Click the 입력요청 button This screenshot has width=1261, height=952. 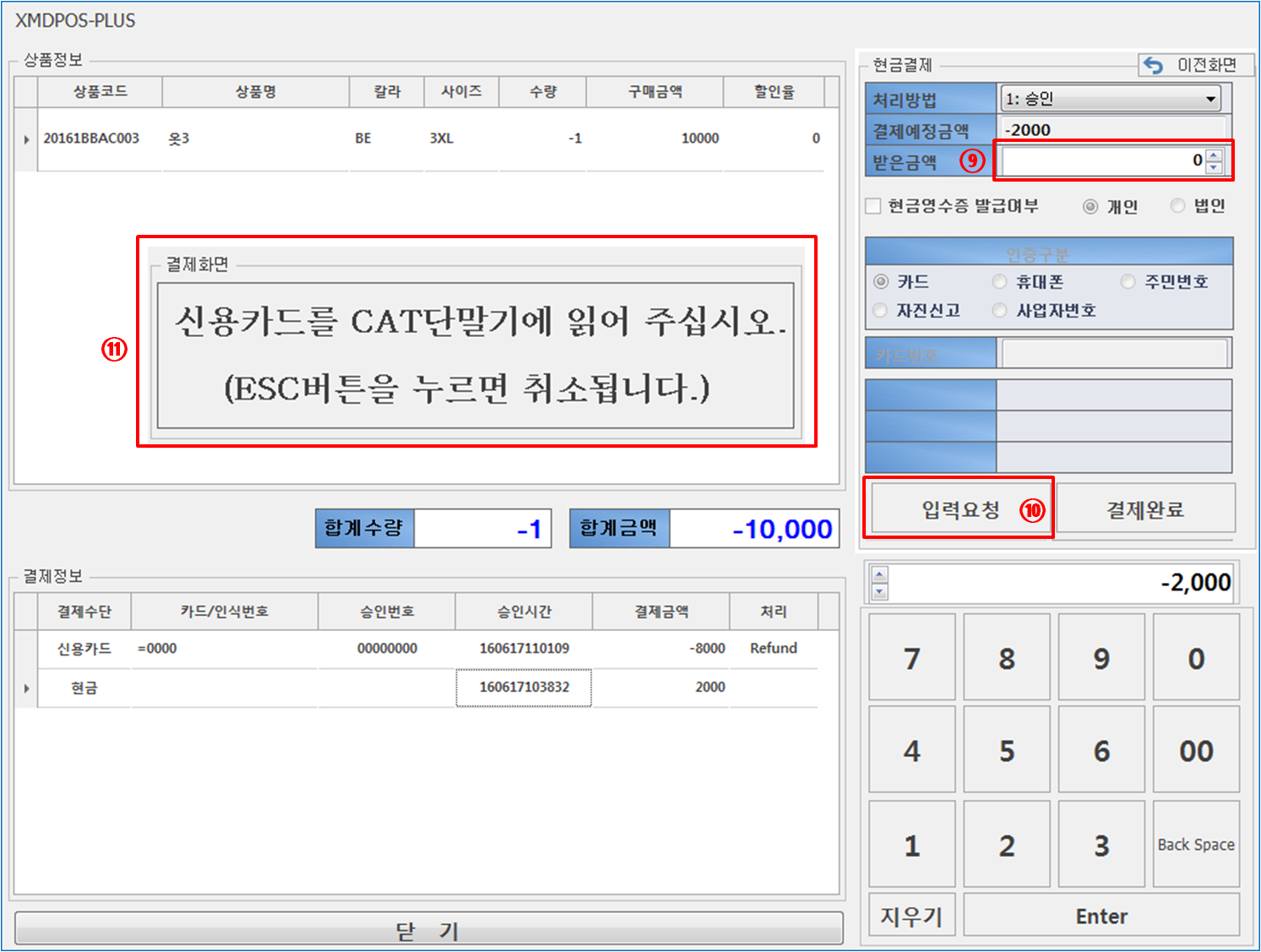coord(959,509)
